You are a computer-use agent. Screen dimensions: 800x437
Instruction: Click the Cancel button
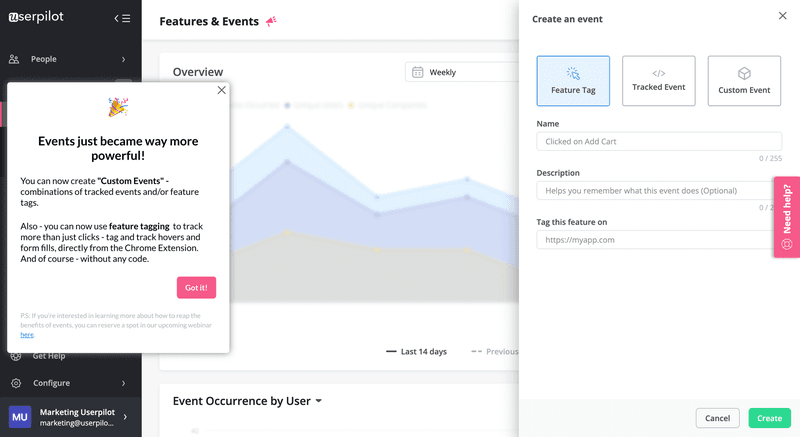pos(717,418)
